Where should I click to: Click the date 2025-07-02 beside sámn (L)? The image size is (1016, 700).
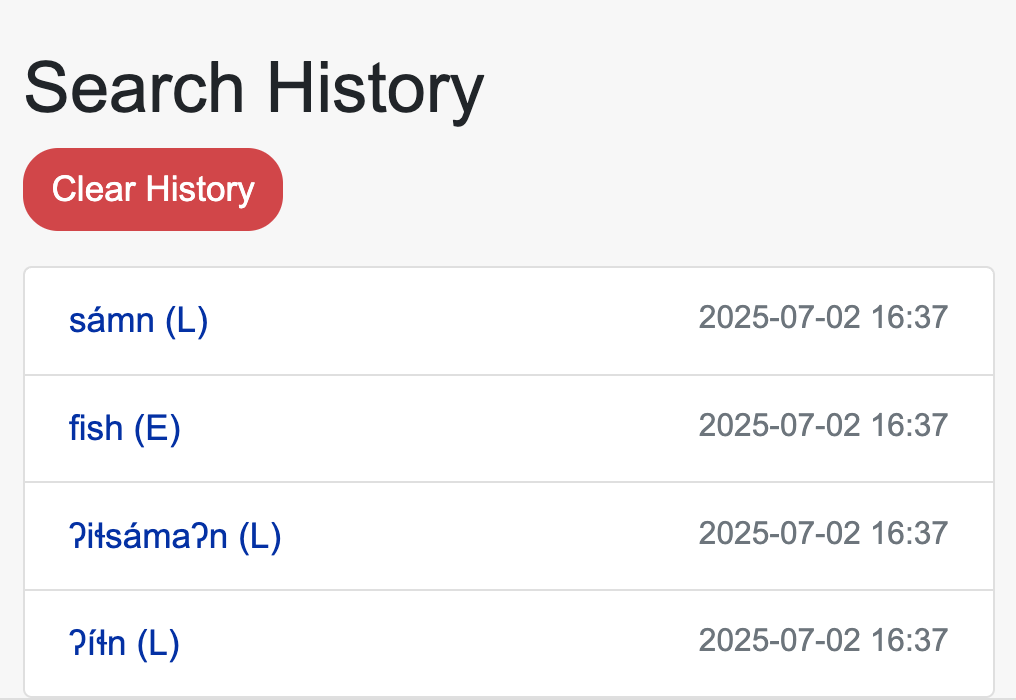pyautogui.click(x=779, y=318)
